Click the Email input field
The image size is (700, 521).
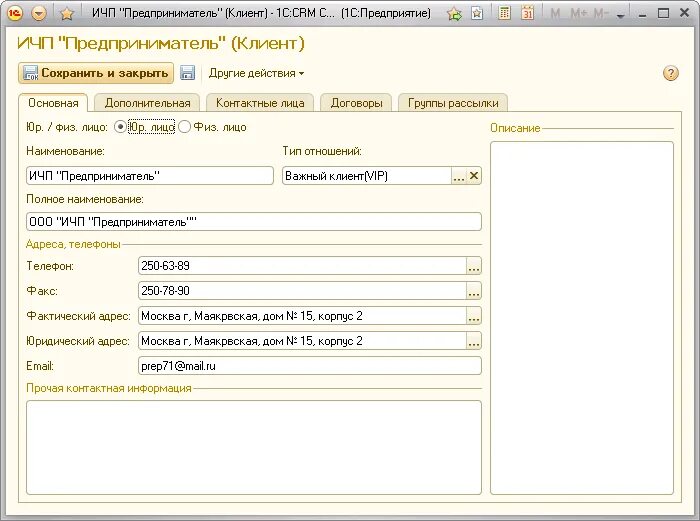[x=310, y=366]
